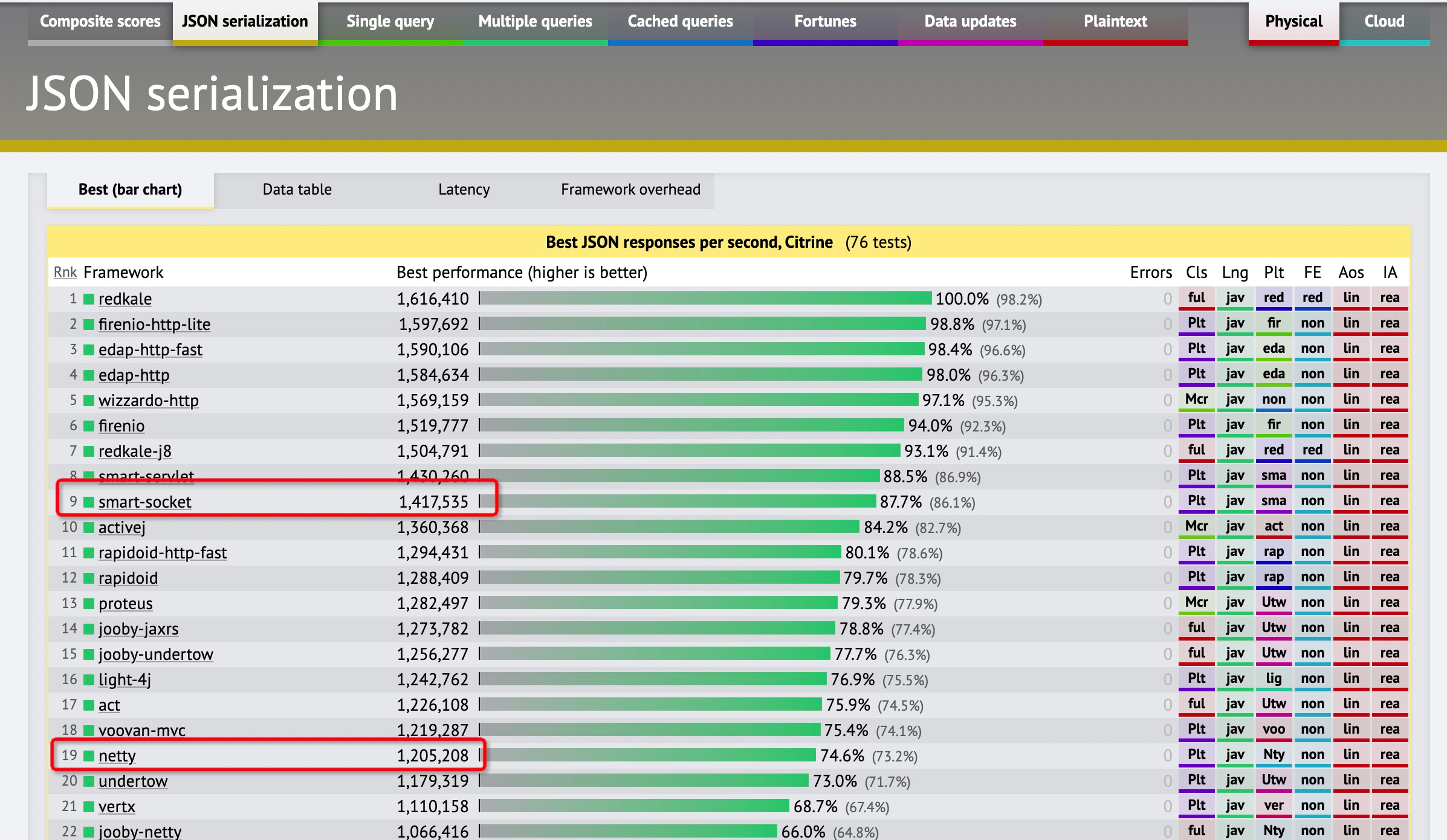The width and height of the screenshot is (1447, 840).
Task: Switch to the Single query tab
Action: [x=390, y=22]
